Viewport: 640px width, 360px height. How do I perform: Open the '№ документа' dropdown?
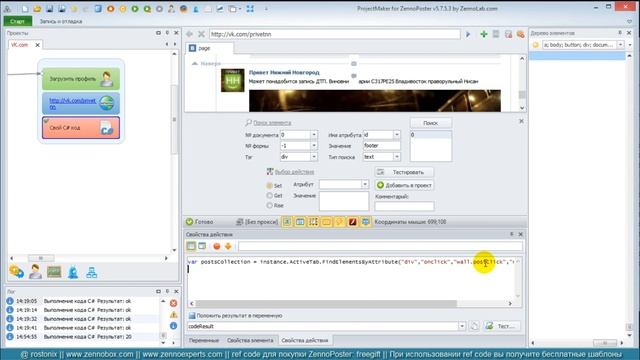314,135
